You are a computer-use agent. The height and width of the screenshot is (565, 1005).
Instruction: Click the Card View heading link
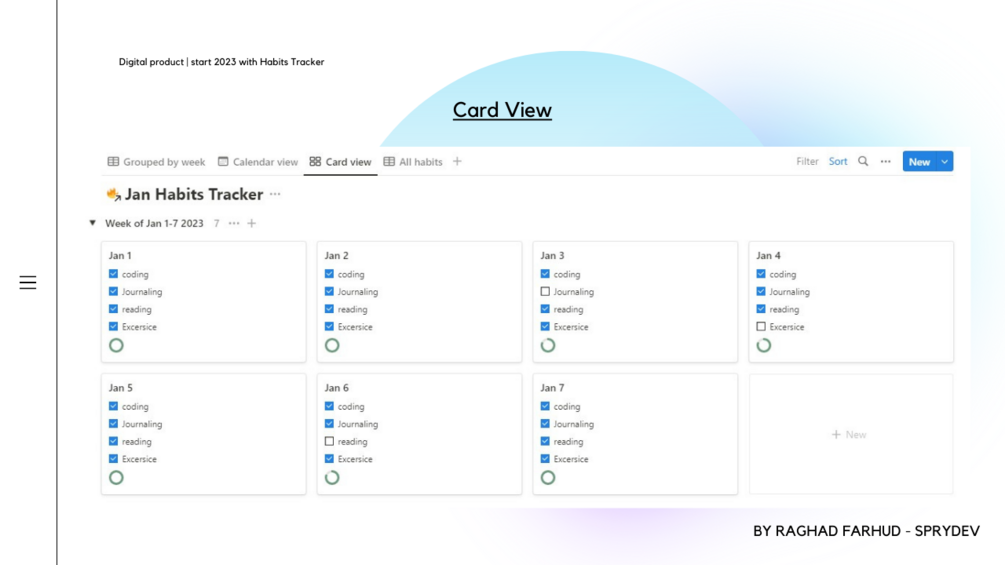click(x=502, y=110)
